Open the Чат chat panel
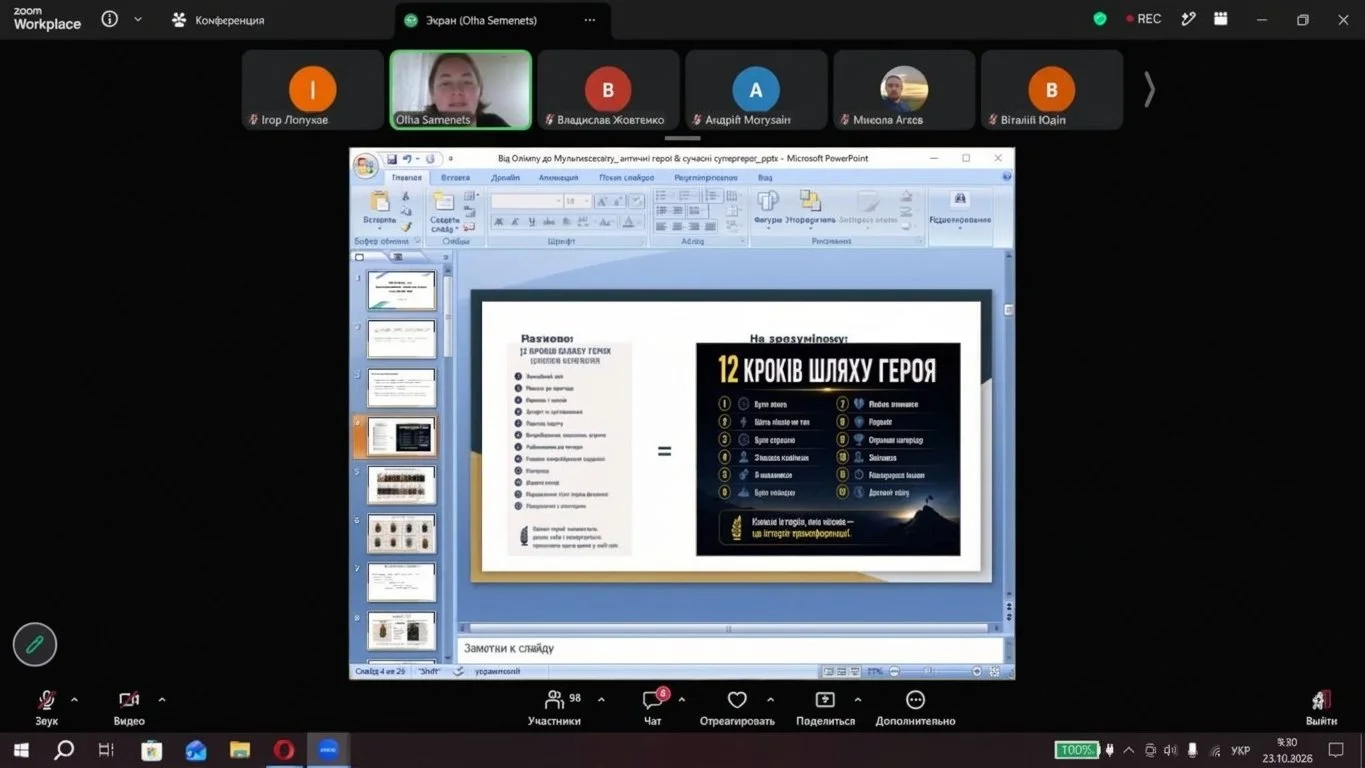The width and height of the screenshot is (1365, 768). click(x=653, y=707)
